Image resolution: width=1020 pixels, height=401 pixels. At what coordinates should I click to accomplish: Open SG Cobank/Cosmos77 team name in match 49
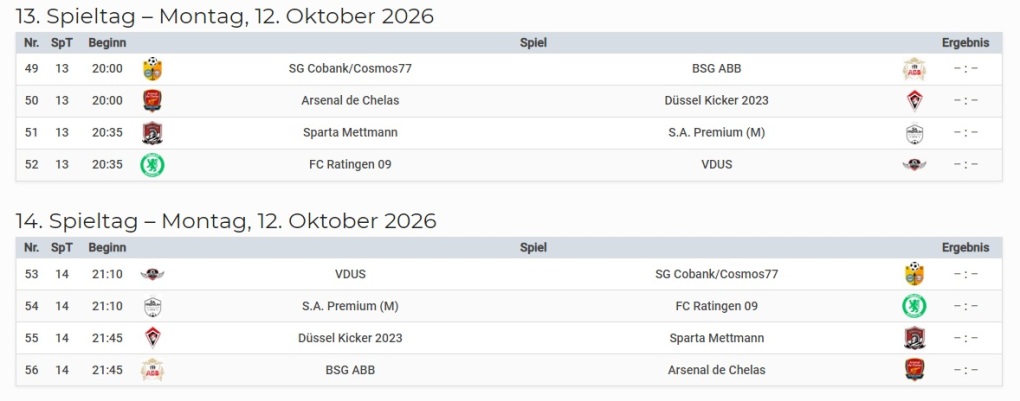350,69
